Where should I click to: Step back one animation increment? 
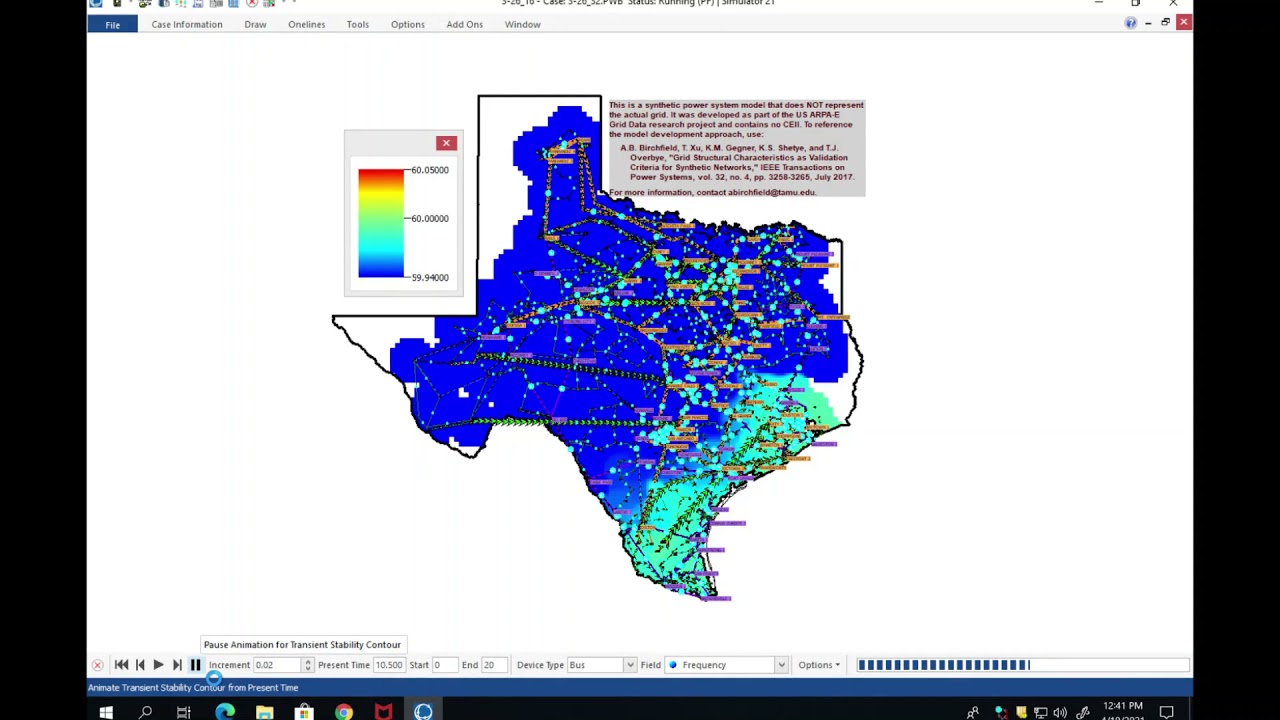[140, 665]
